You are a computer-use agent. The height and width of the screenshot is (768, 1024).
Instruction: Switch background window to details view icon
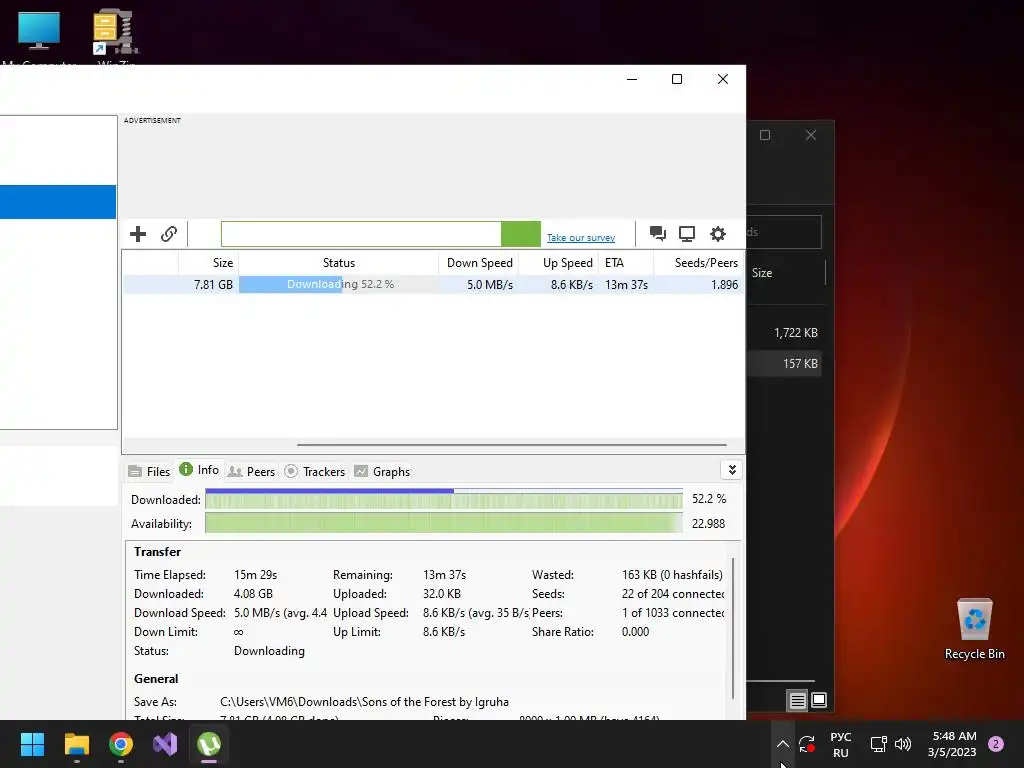coord(797,701)
